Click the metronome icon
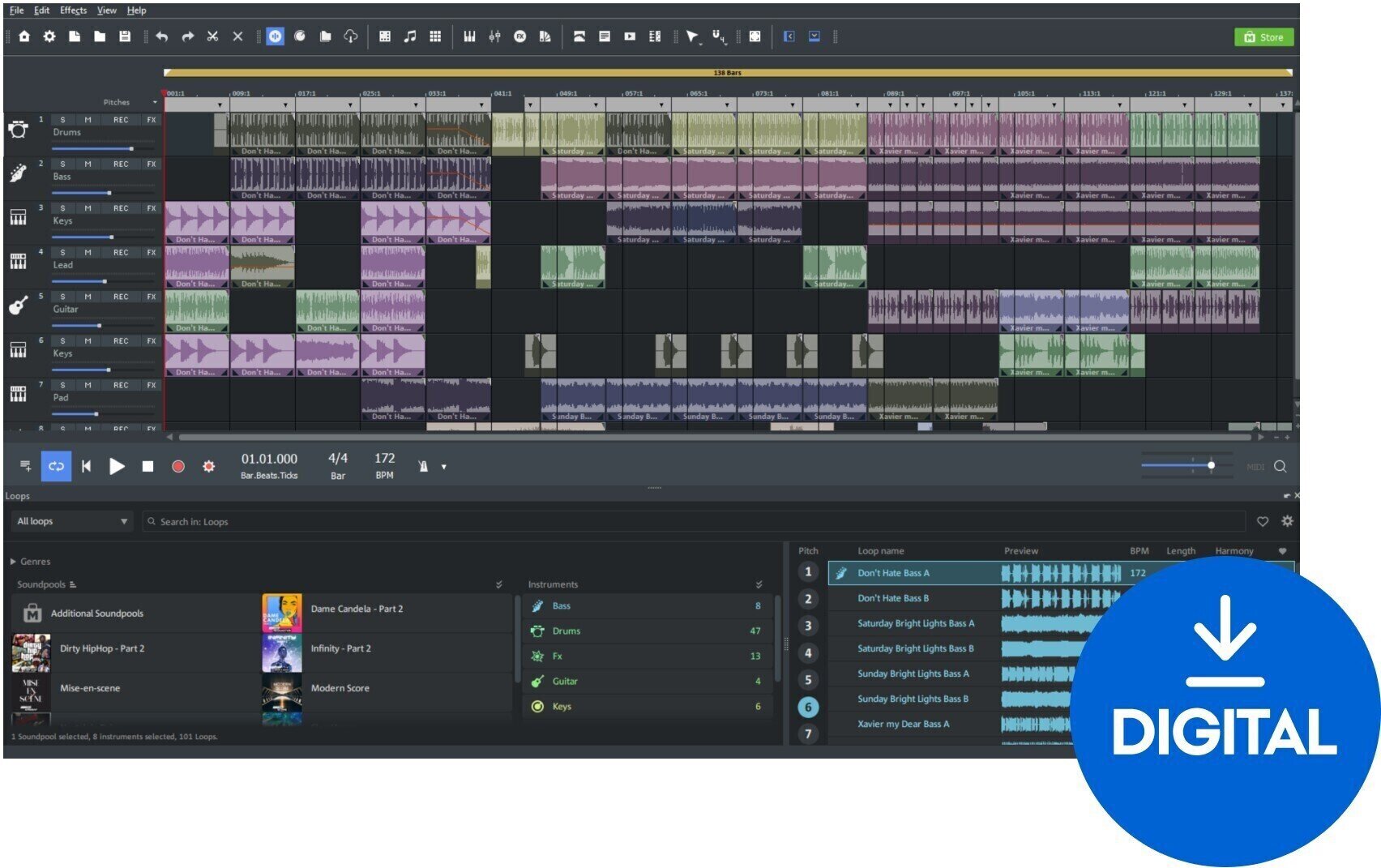This screenshot has height=868, width=1381. [423, 466]
